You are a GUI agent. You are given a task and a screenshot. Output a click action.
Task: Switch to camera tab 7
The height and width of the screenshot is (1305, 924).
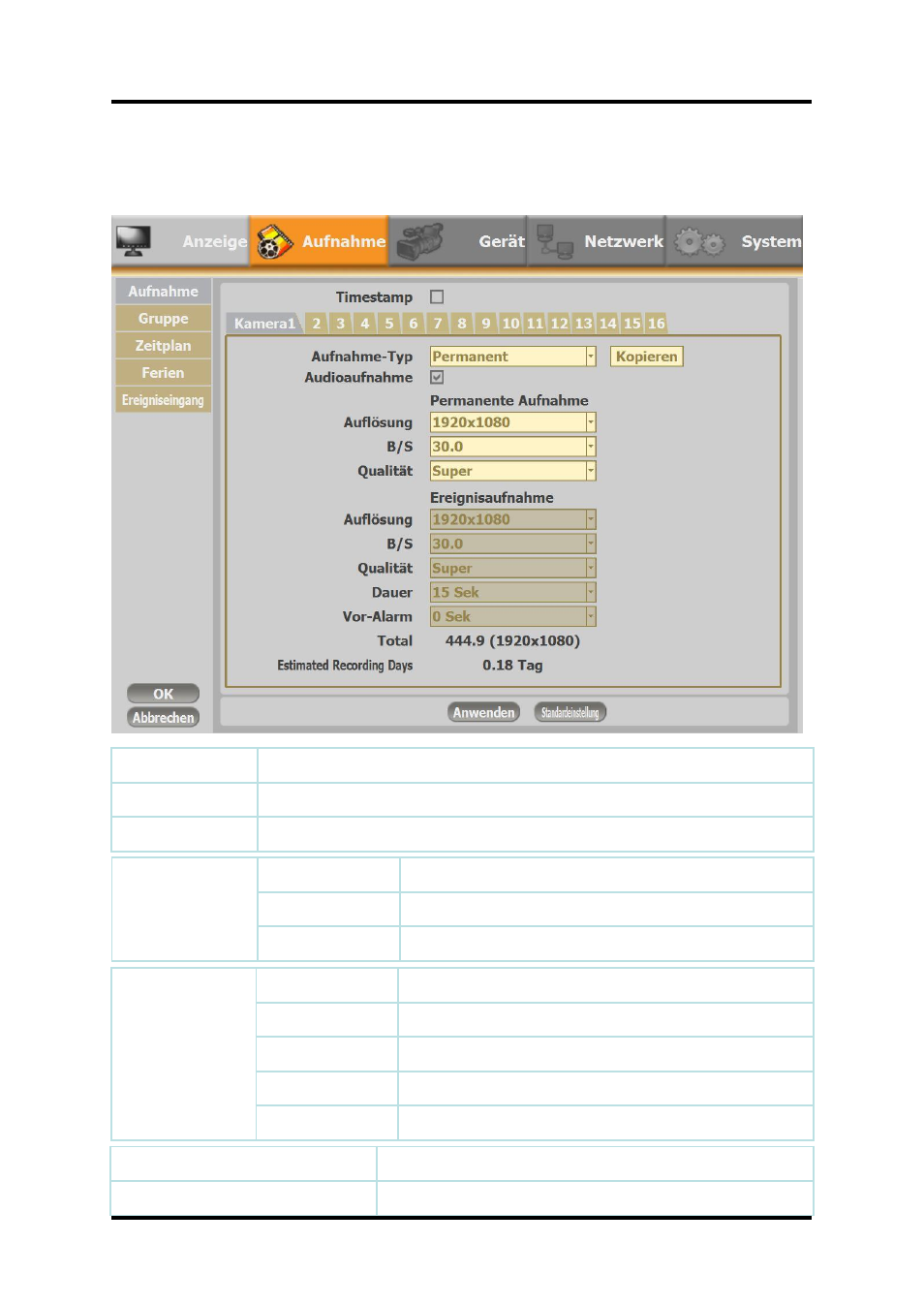pos(437,324)
